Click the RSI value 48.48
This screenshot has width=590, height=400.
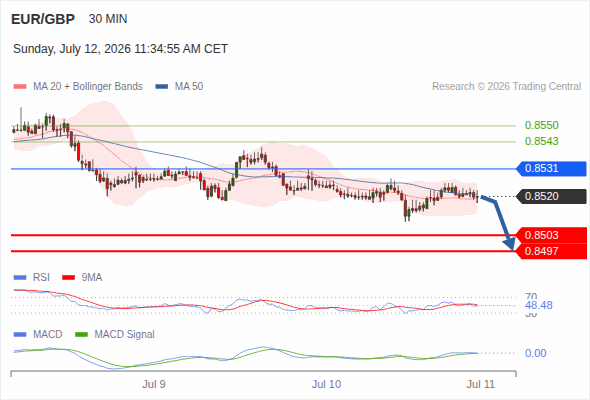(539, 305)
